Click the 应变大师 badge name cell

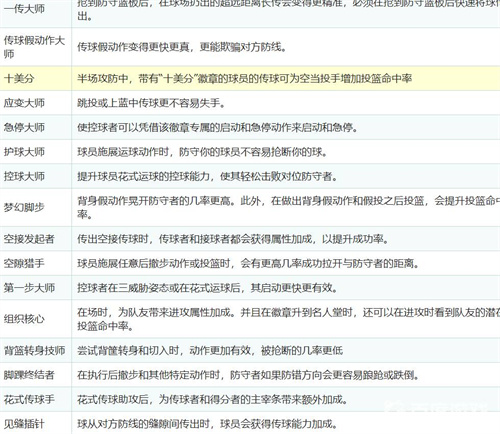point(24,103)
